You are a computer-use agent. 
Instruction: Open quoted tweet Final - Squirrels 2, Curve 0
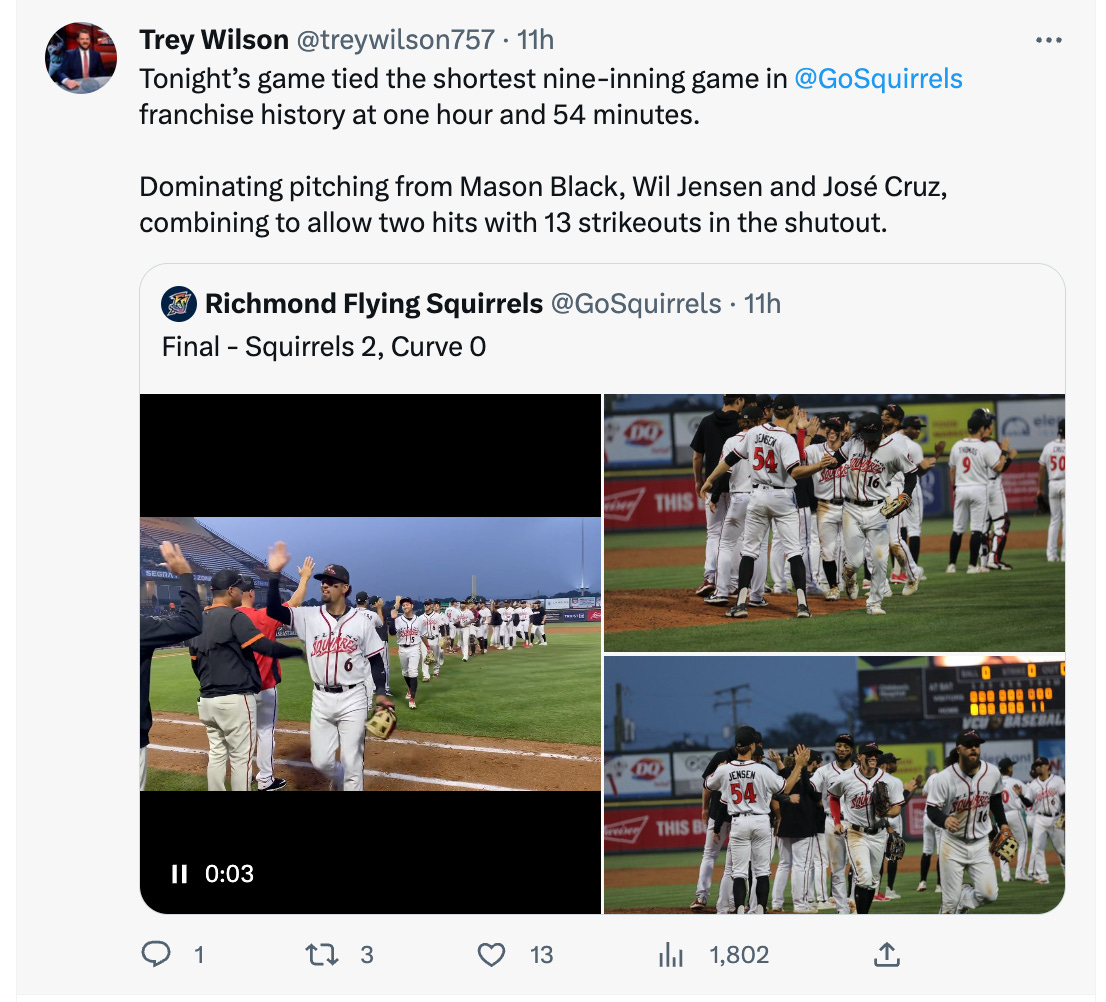pyautogui.click(x=324, y=347)
